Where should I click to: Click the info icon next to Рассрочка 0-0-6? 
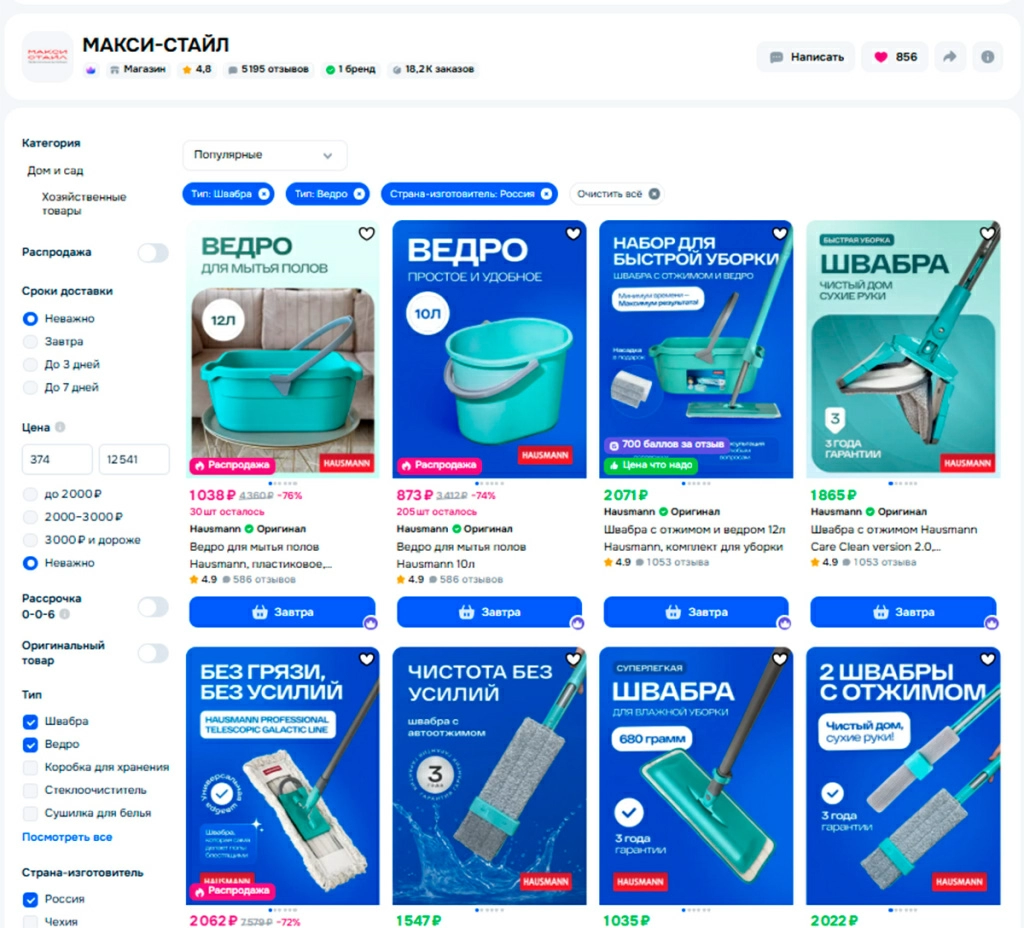(x=65, y=614)
